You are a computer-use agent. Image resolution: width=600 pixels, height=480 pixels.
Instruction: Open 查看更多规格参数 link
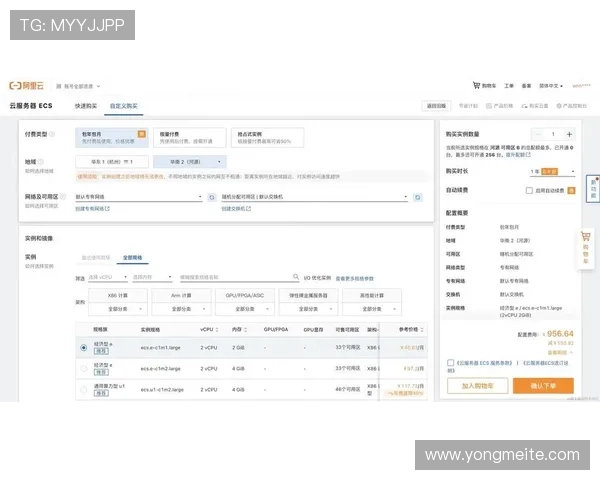(x=355, y=278)
